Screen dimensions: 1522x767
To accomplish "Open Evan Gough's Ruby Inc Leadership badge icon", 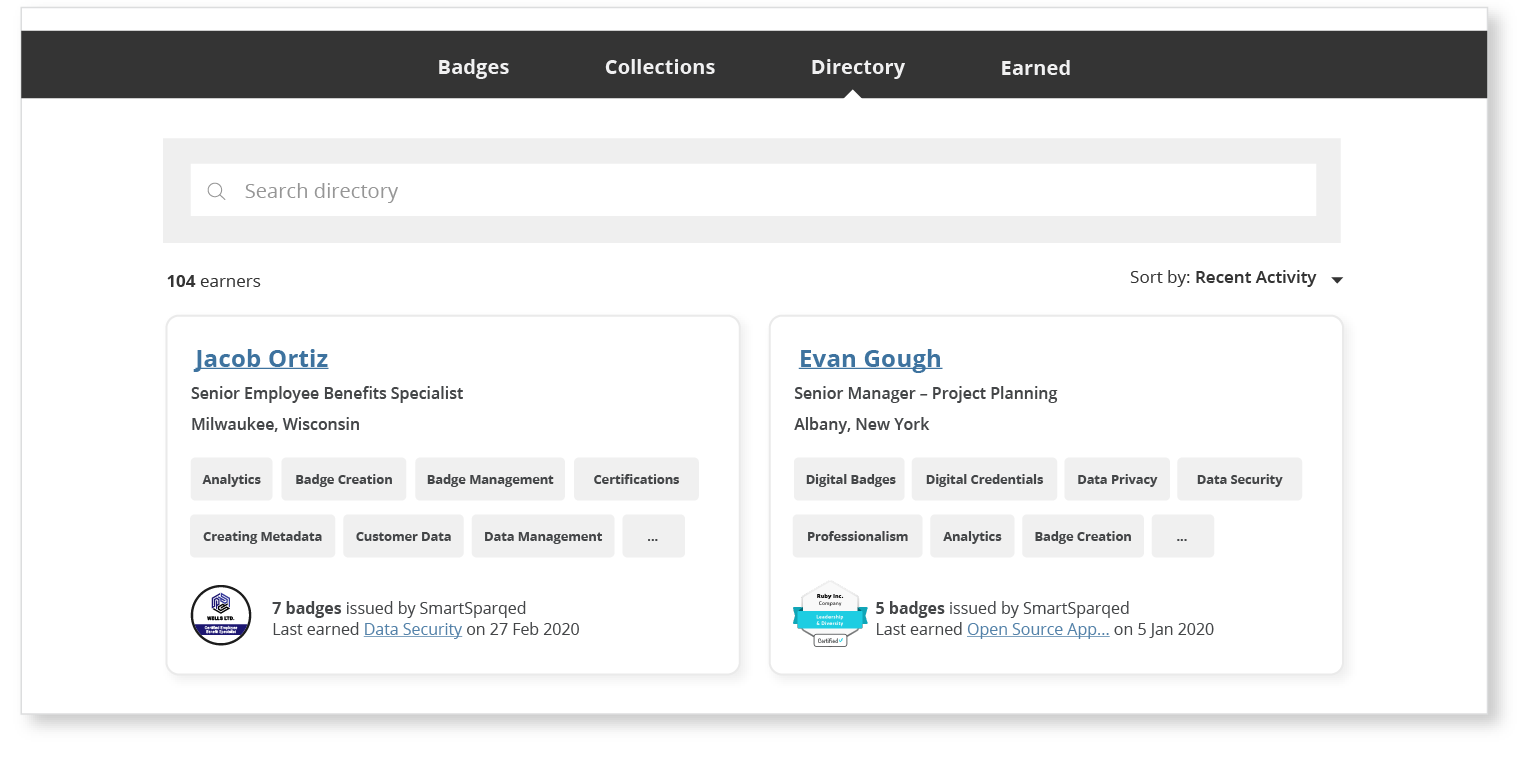I will 830,613.
